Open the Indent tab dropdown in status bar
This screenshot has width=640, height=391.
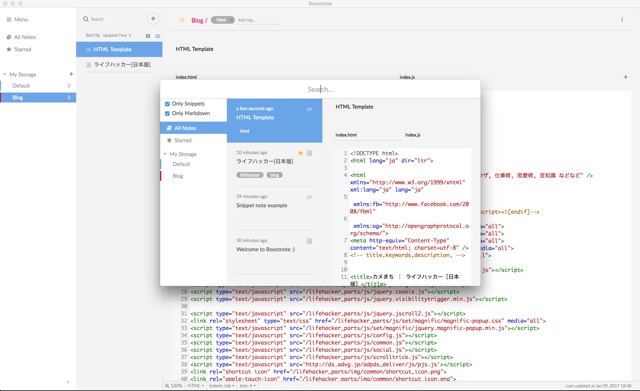pos(222,386)
